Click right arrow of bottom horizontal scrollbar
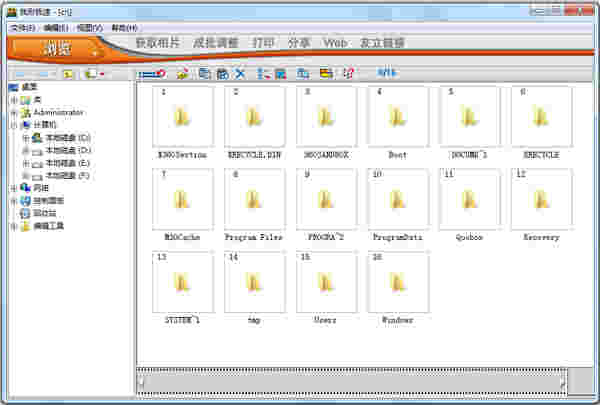Viewport: 600px width, 405px height. click(563, 382)
